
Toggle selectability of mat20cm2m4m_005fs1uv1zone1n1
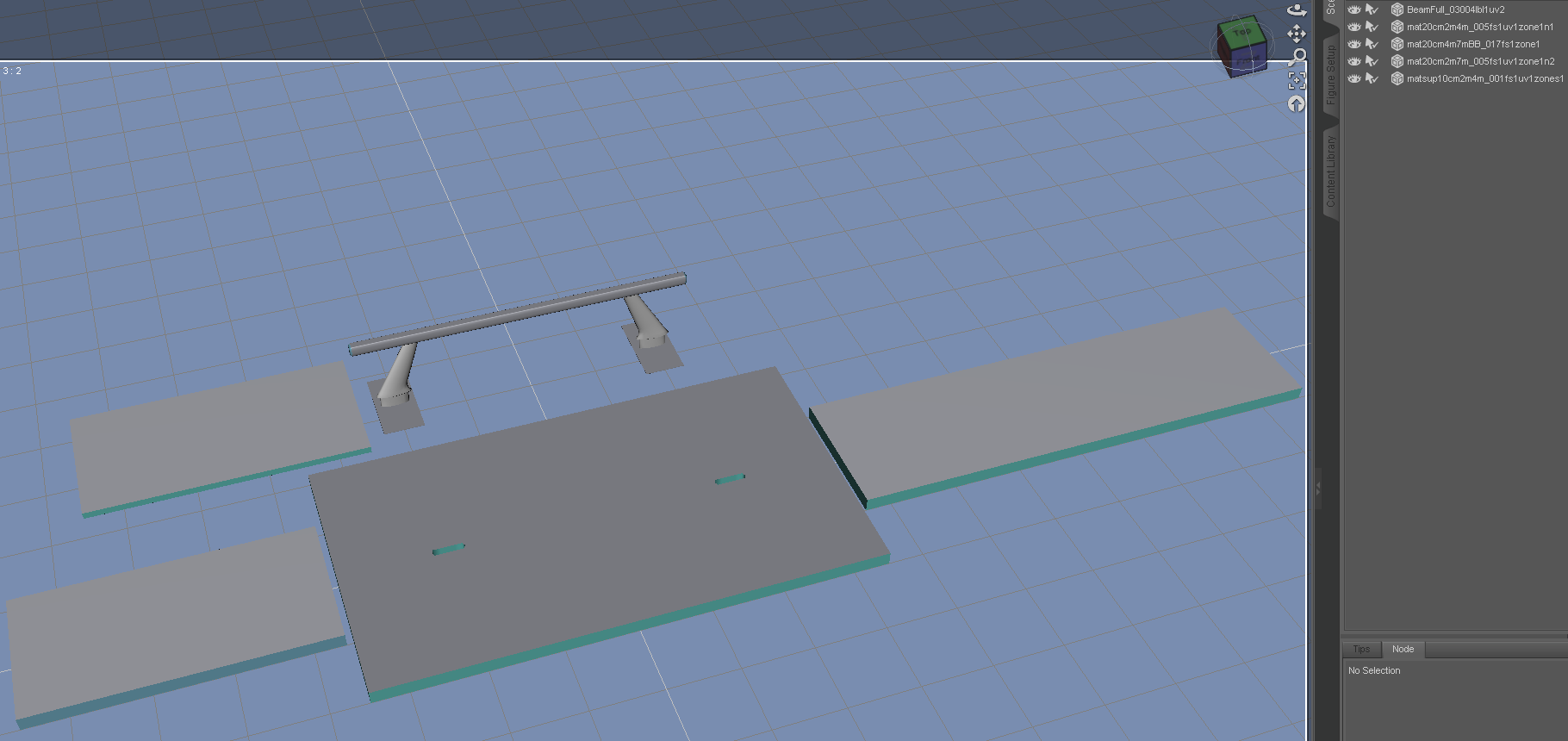point(1372,27)
